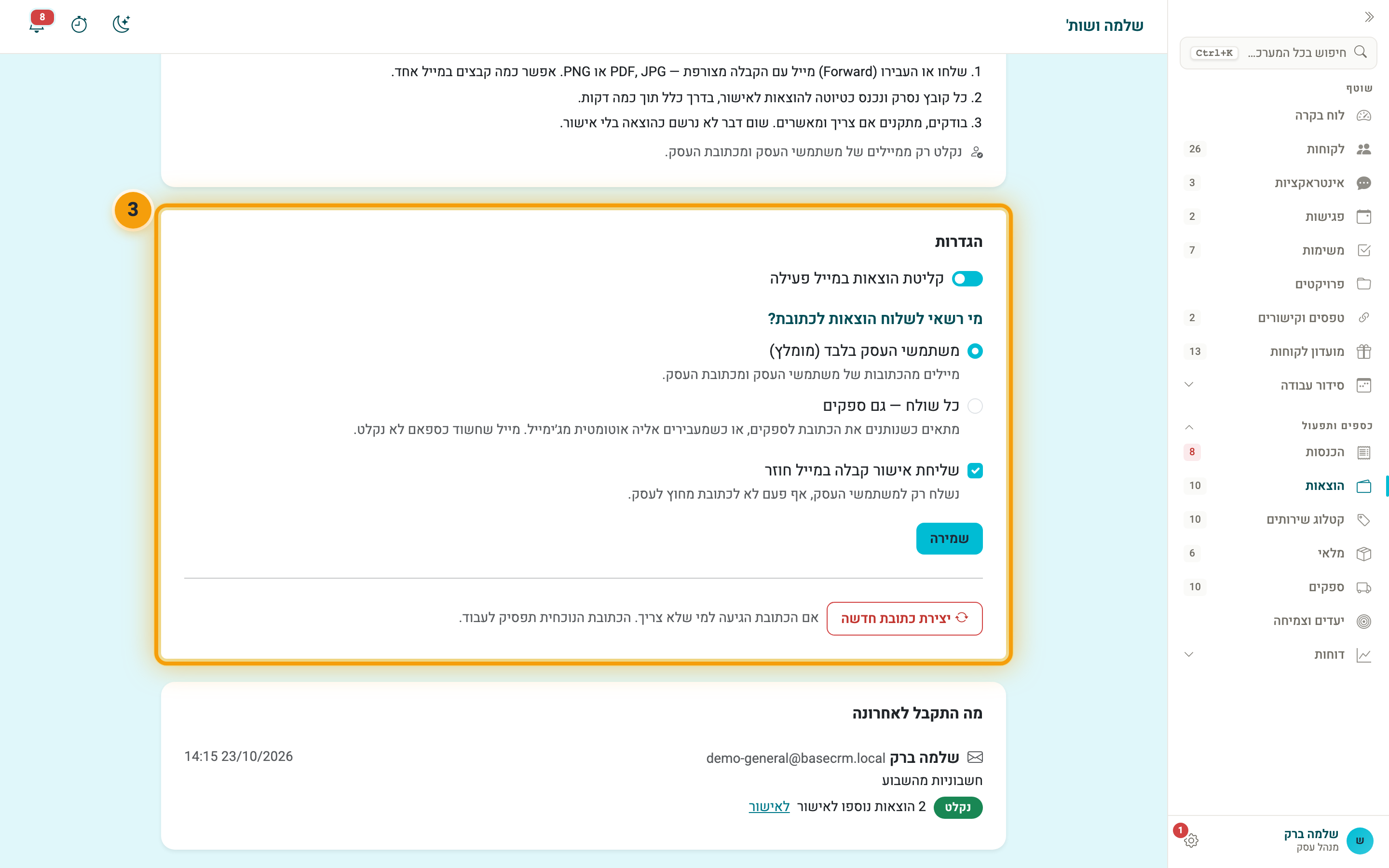The height and width of the screenshot is (868, 1389).
Task: Open the יעדים וצמיחה target icon
Action: (1364, 621)
